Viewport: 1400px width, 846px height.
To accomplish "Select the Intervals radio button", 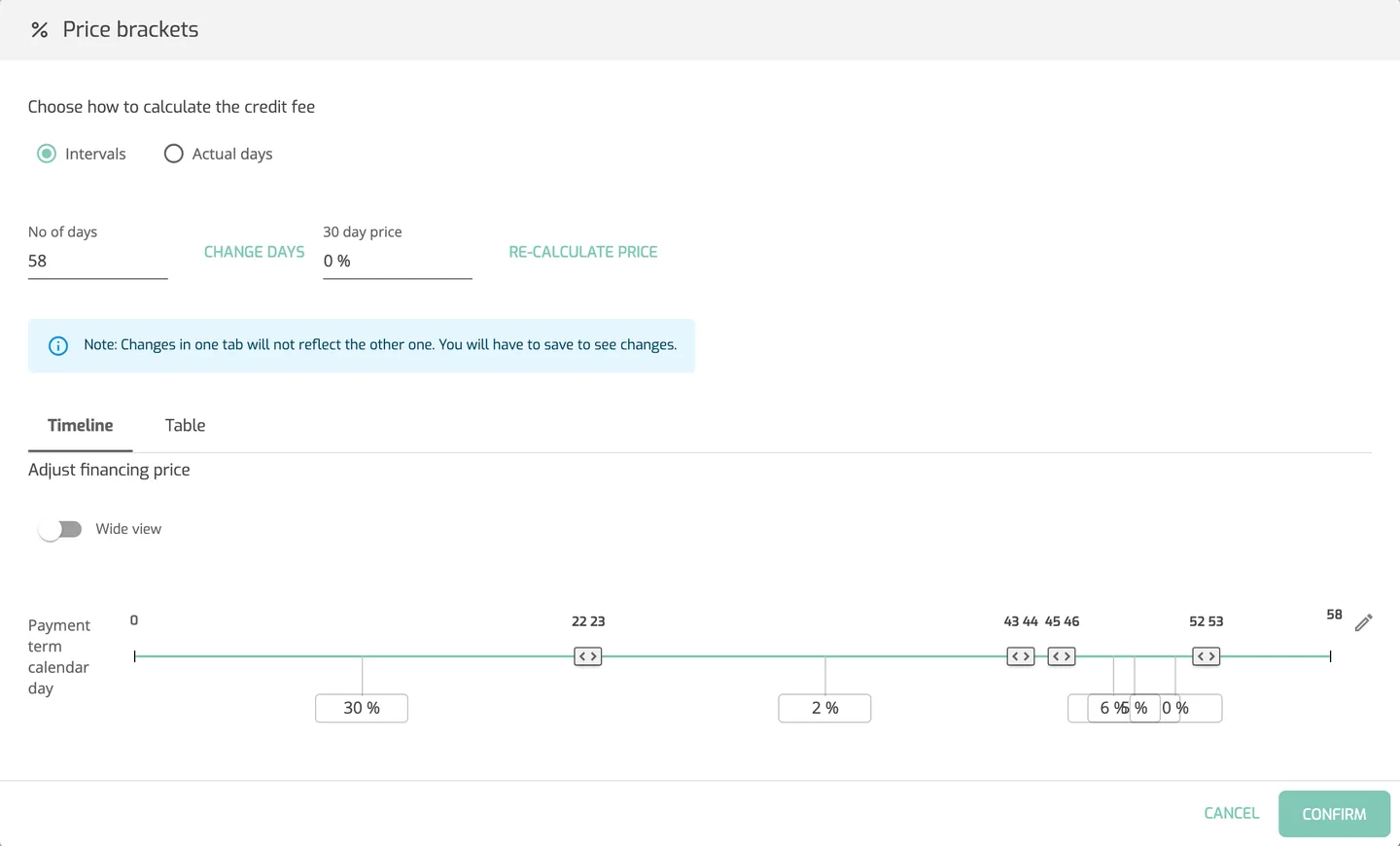I will click(47, 154).
